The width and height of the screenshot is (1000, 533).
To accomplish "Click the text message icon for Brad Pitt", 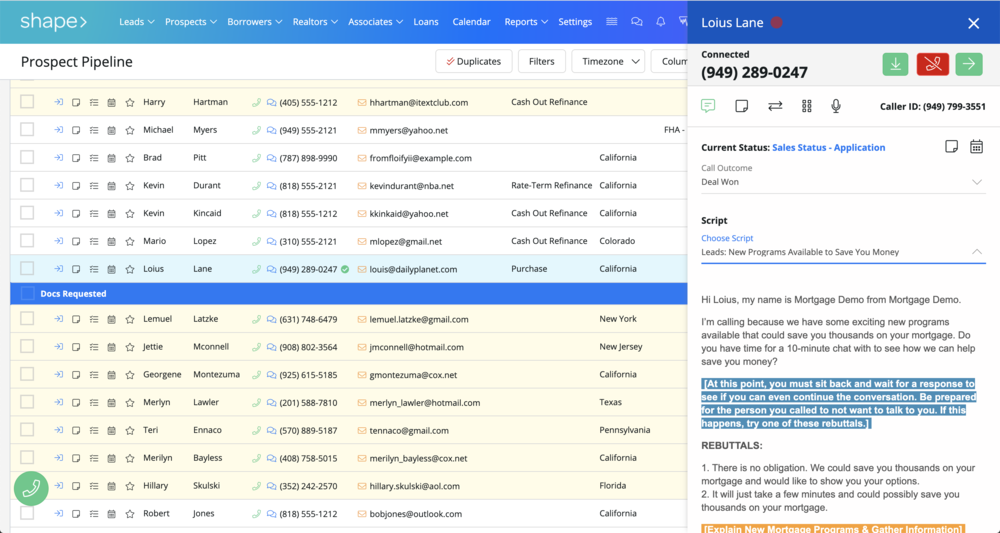I will 271,158.
